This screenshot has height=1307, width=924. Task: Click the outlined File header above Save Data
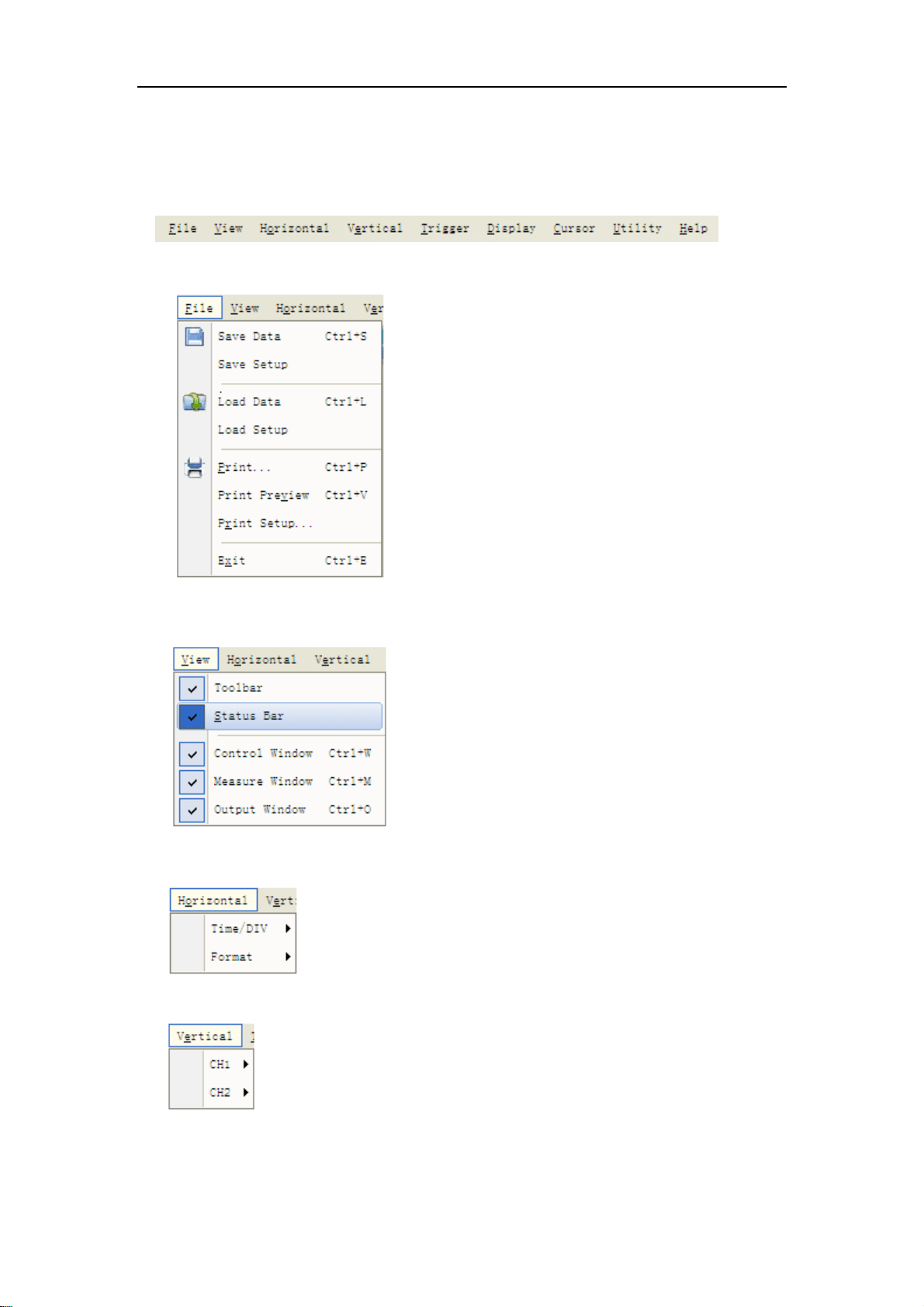pyautogui.click(x=199, y=308)
